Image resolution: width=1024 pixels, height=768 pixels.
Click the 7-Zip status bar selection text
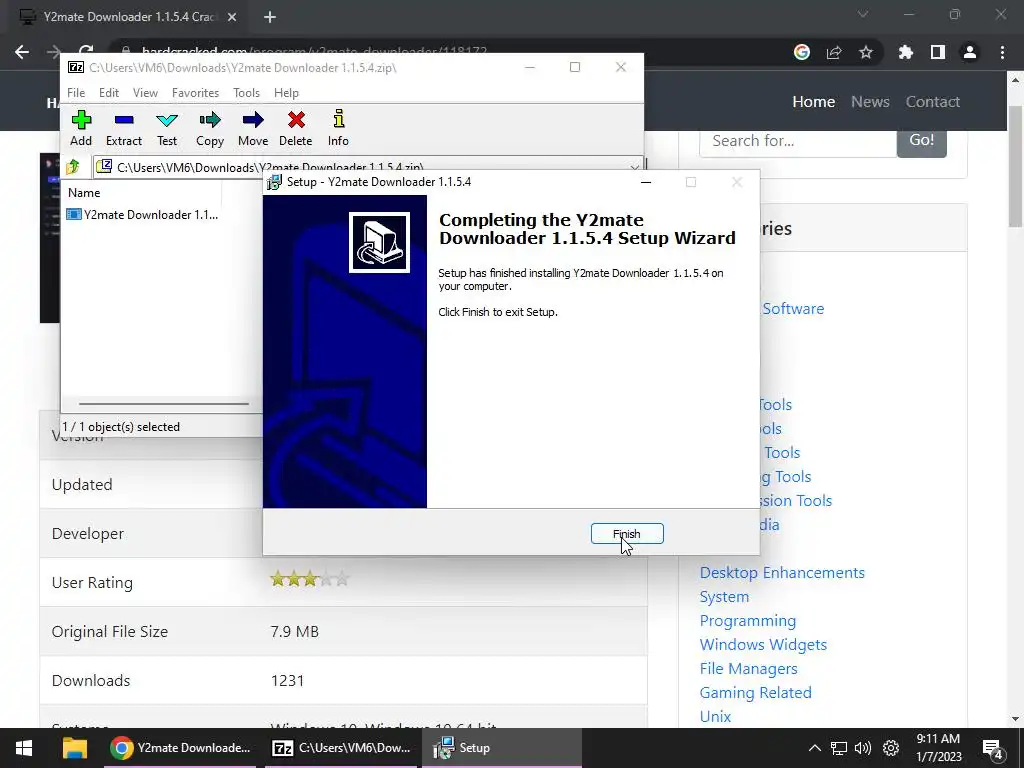(x=121, y=427)
